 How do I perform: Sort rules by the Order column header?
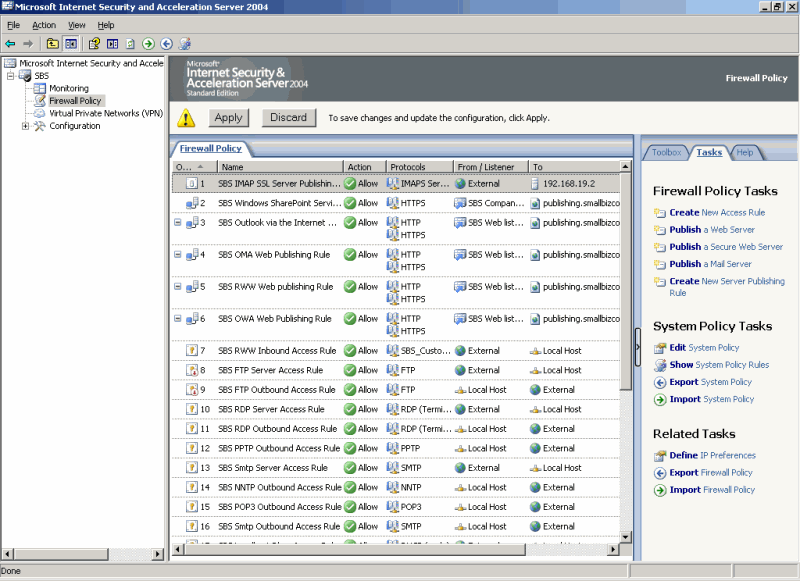(194, 167)
